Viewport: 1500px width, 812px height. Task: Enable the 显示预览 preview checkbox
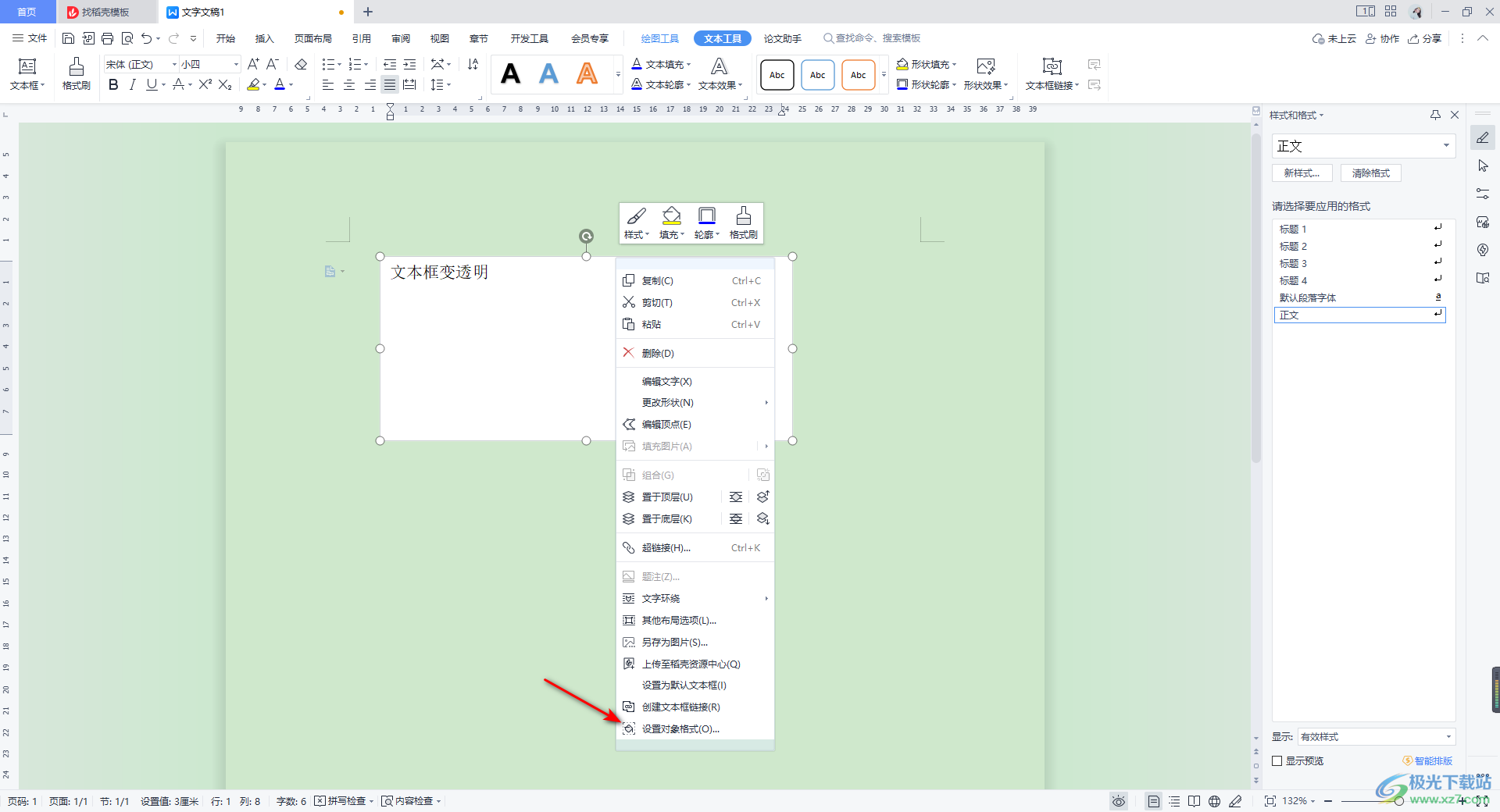point(1277,760)
